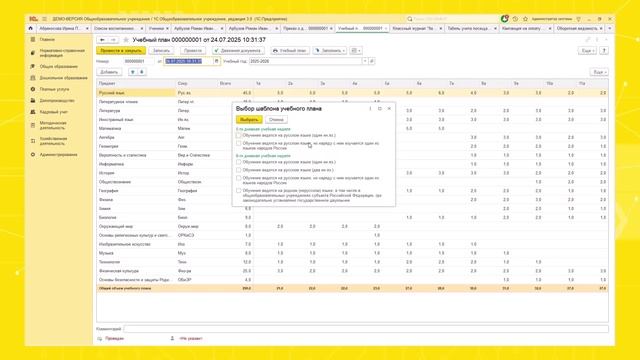The height and width of the screenshot is (360, 640).
Task: Switch to the Классный журнал tab
Action: pyautogui.click(x=416, y=29)
